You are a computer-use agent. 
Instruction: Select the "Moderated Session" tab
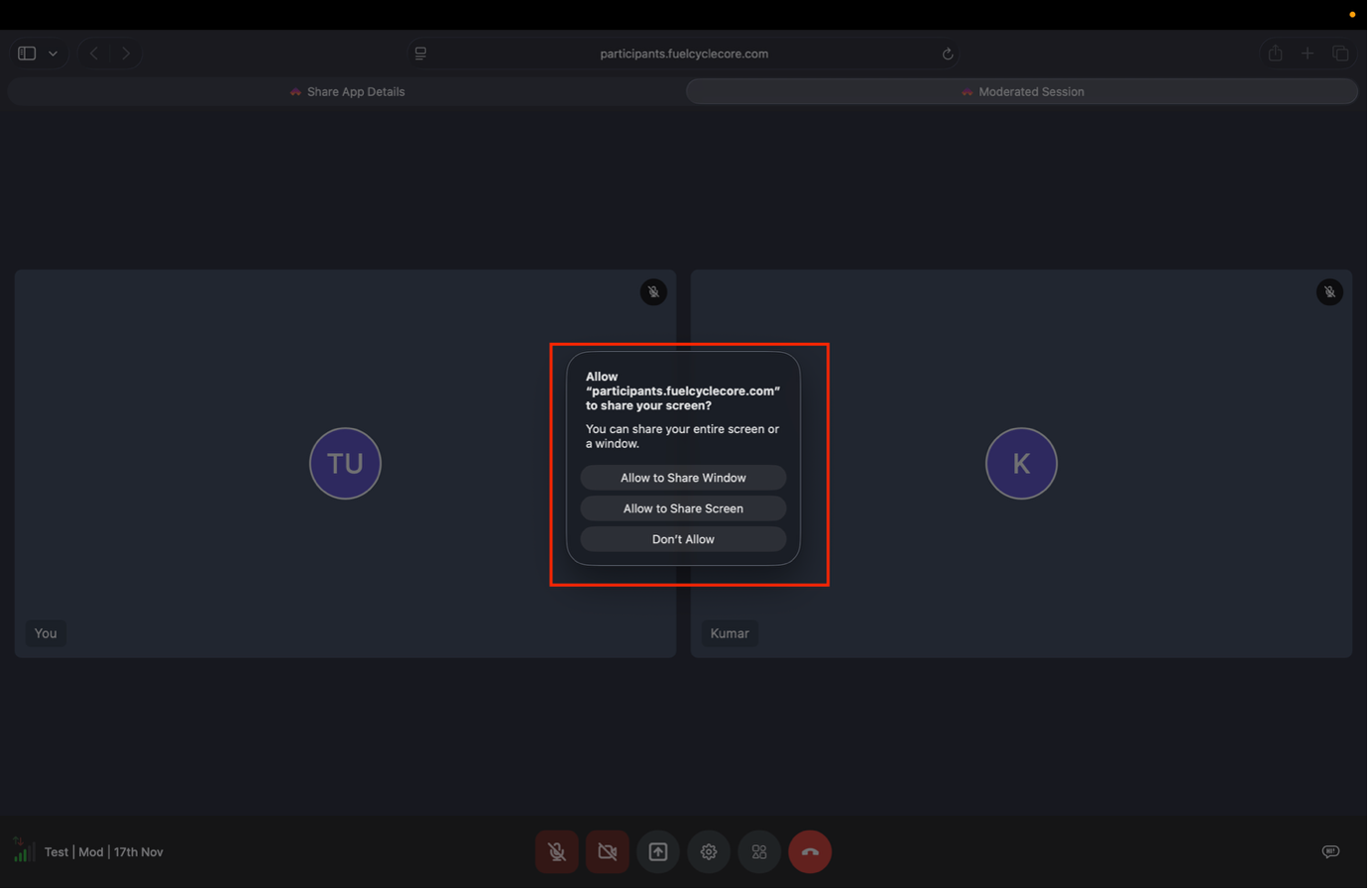1022,91
